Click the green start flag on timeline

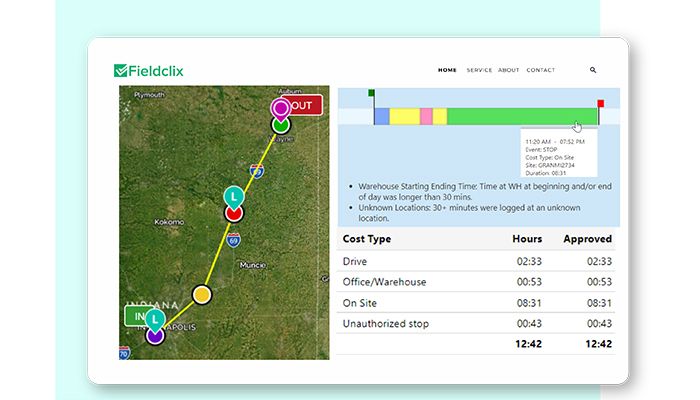(x=371, y=93)
